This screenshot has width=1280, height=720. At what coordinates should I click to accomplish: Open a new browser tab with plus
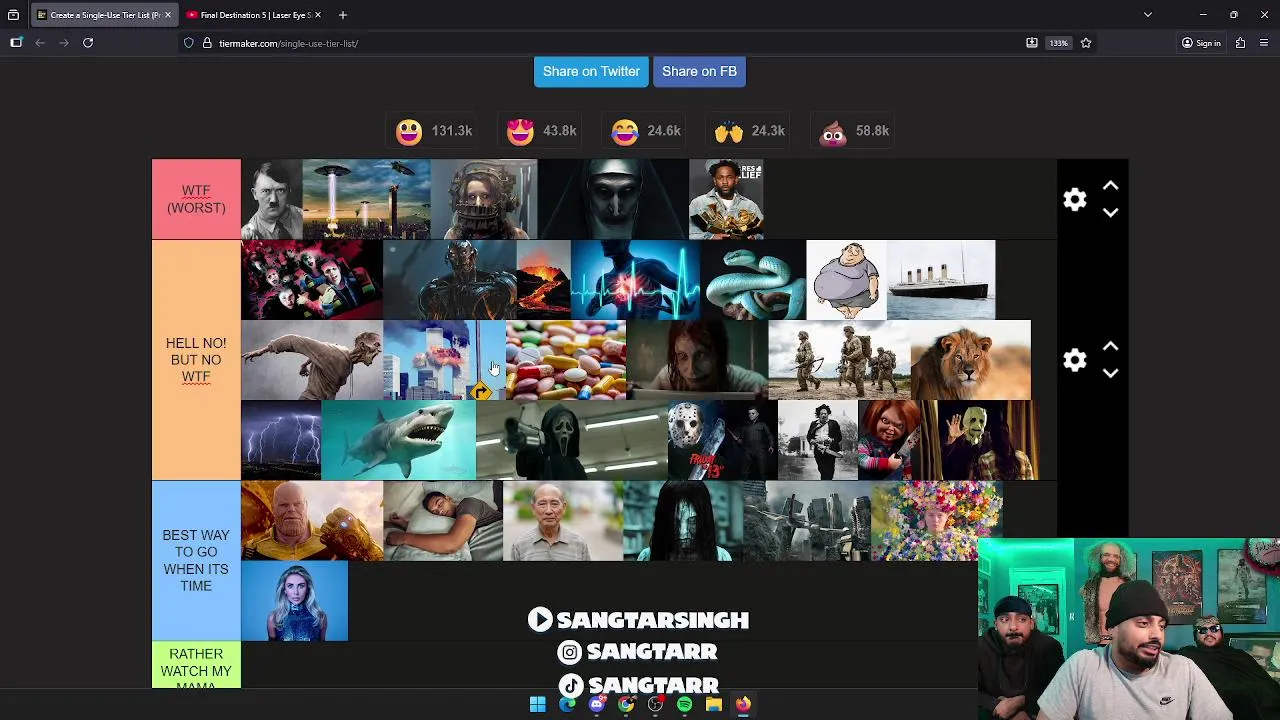tap(342, 15)
